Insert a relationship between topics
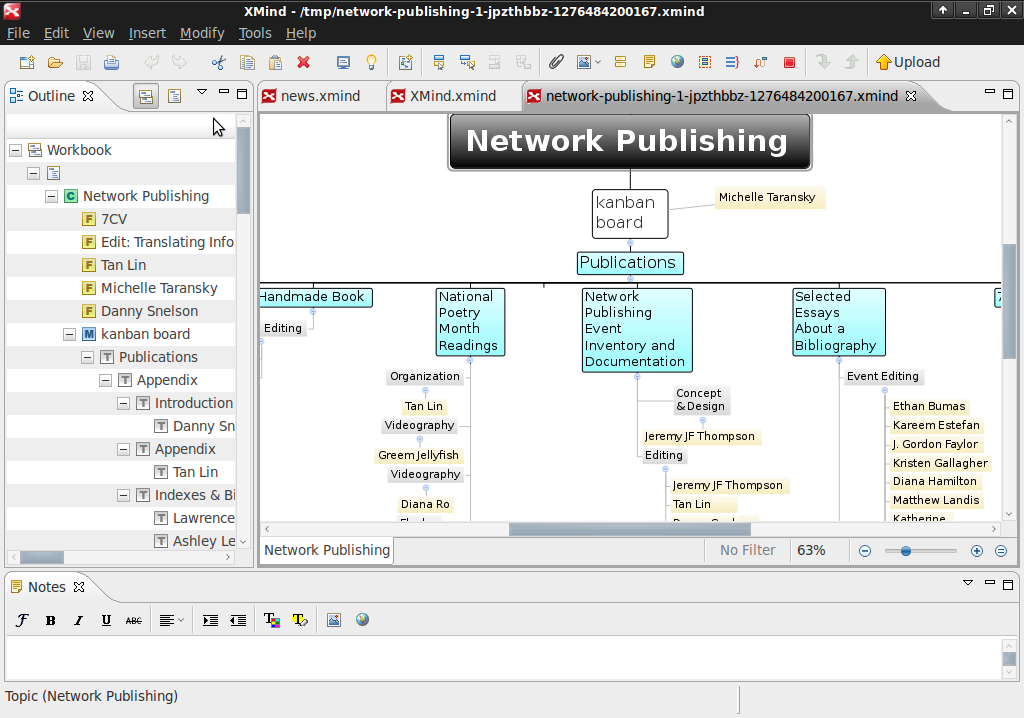This screenshot has height=718, width=1024. click(760, 62)
